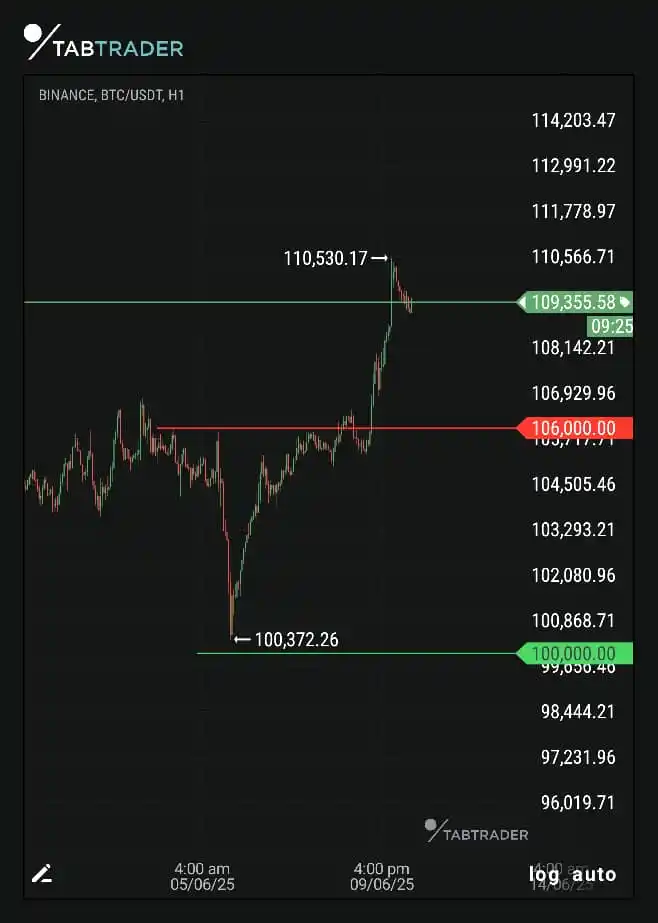Click the 4:00 am 05/06/25 time marker
Image resolution: width=658 pixels, height=923 pixels.
[202, 876]
